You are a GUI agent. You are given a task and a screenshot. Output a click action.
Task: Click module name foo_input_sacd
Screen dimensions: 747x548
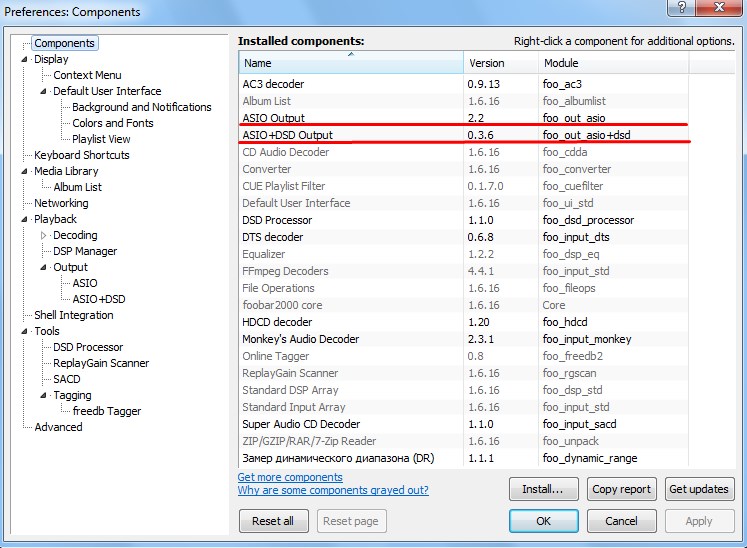pyautogui.click(x=579, y=424)
